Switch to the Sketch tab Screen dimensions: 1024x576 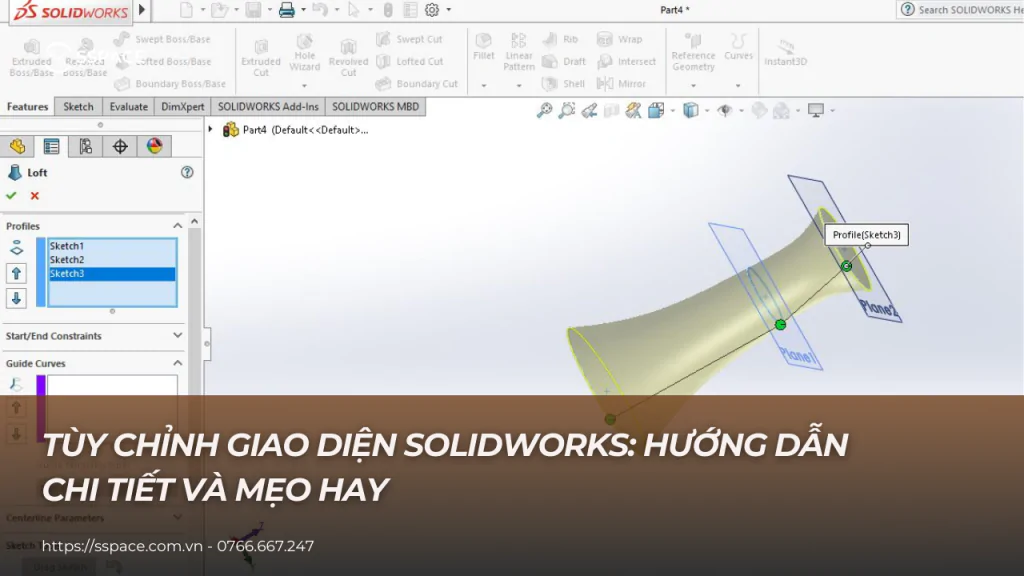[78, 106]
